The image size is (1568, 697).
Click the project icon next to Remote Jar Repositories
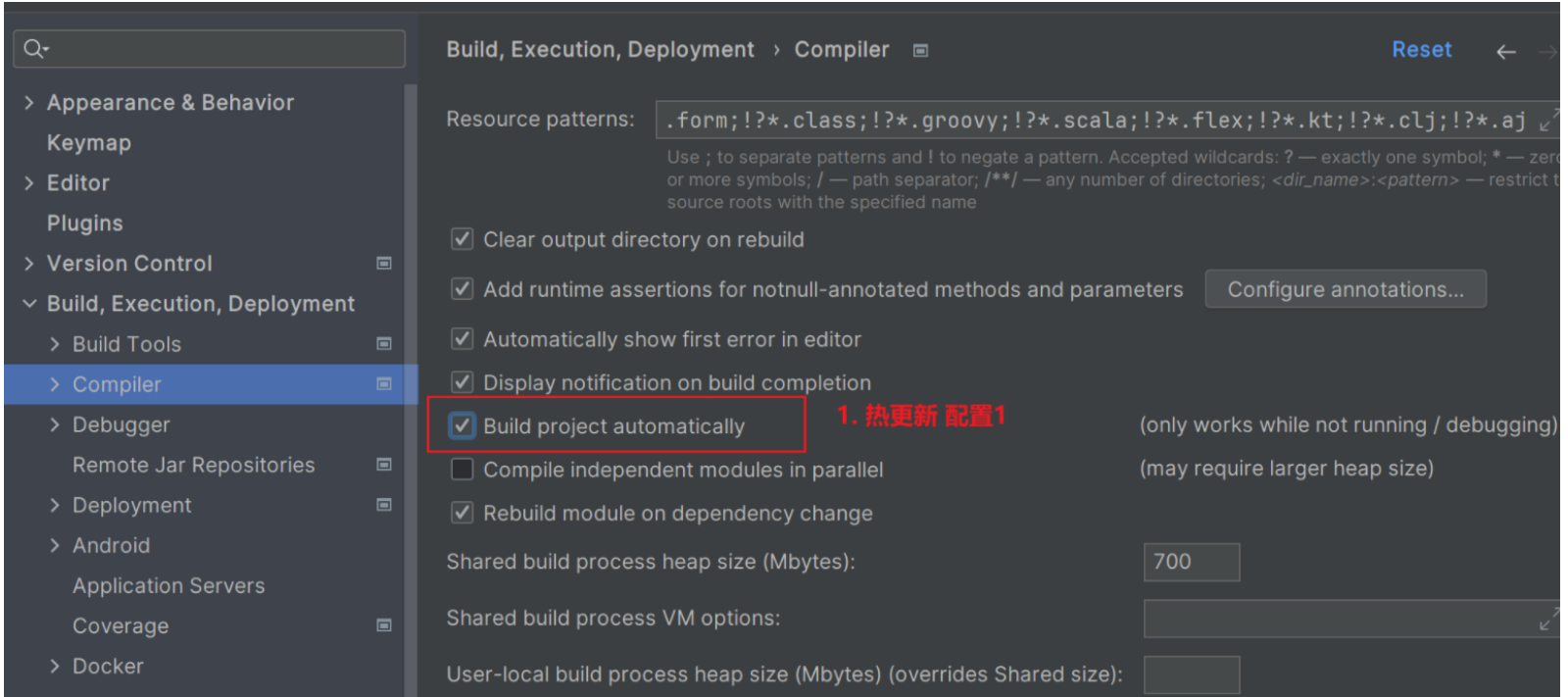(x=384, y=464)
